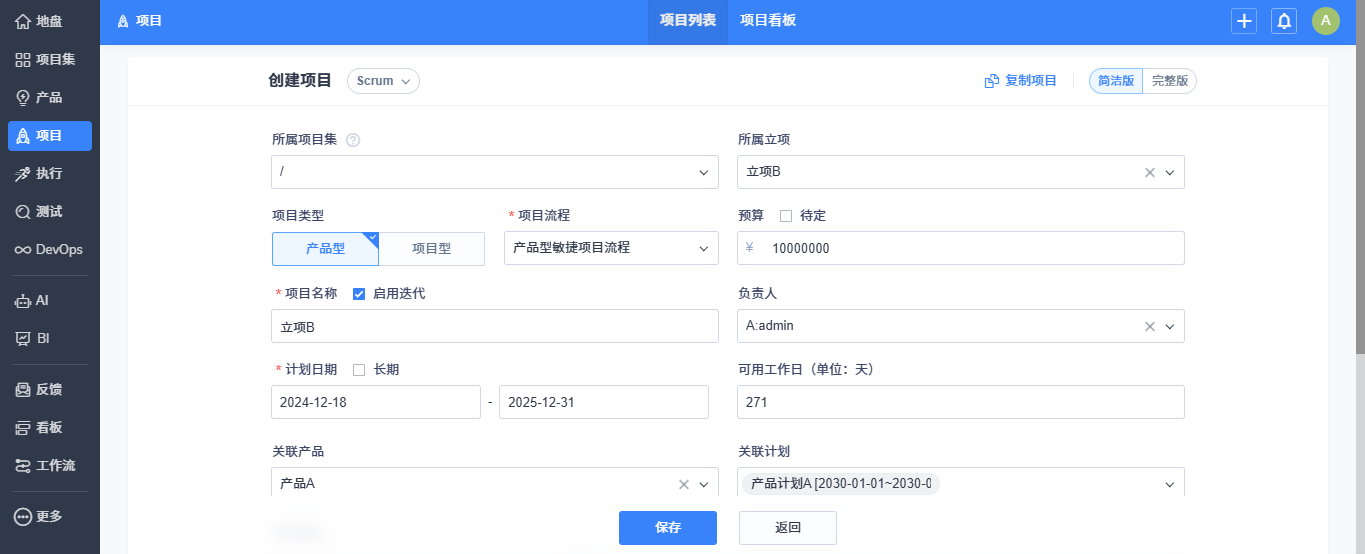
Task: Toggle the 待定 budget checkbox
Action: pyautogui.click(x=786, y=216)
